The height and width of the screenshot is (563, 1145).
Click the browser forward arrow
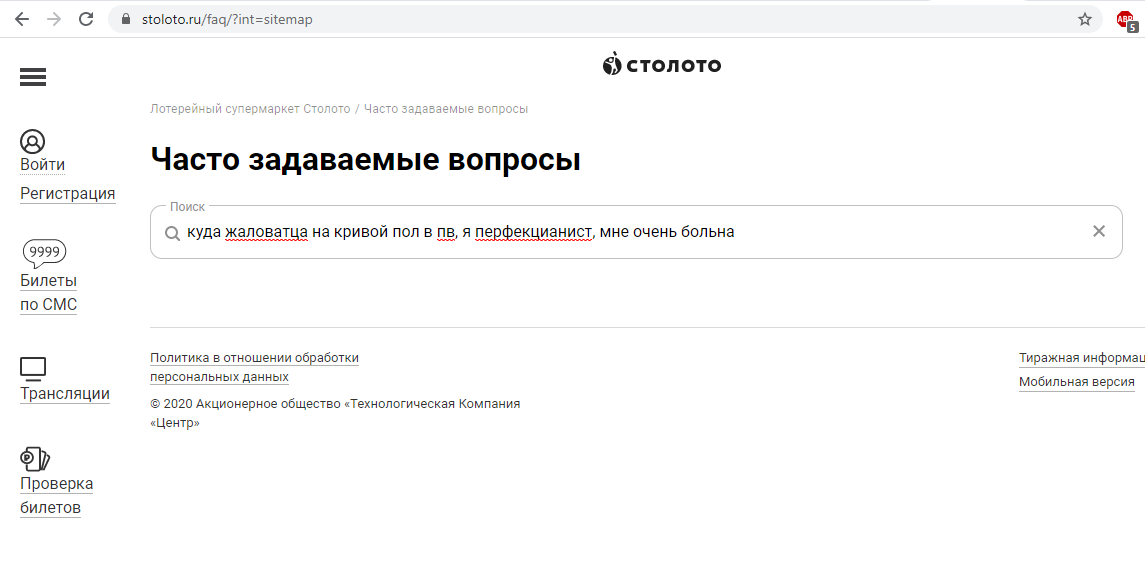pos(54,19)
